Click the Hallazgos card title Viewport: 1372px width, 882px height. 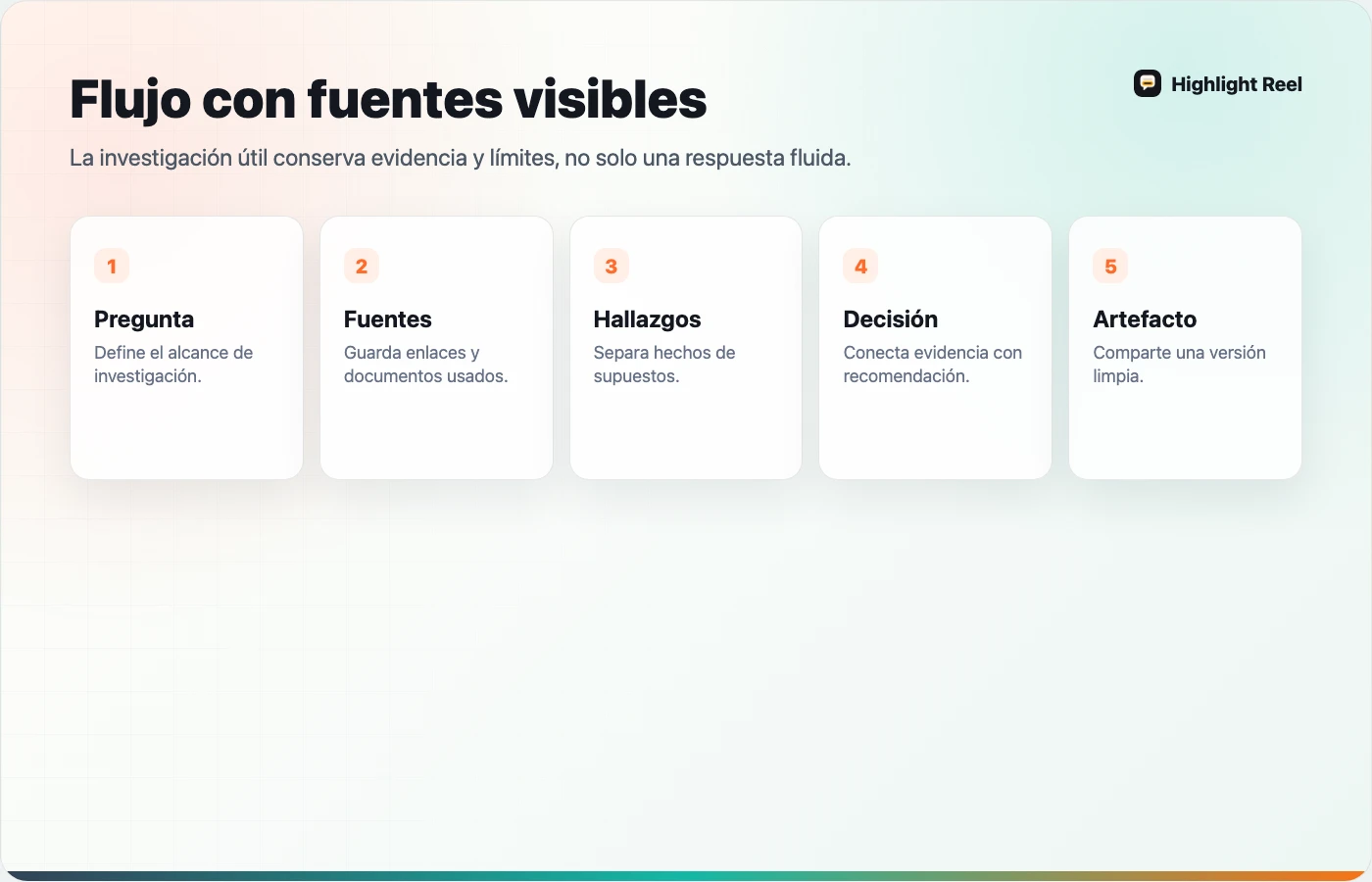(648, 319)
